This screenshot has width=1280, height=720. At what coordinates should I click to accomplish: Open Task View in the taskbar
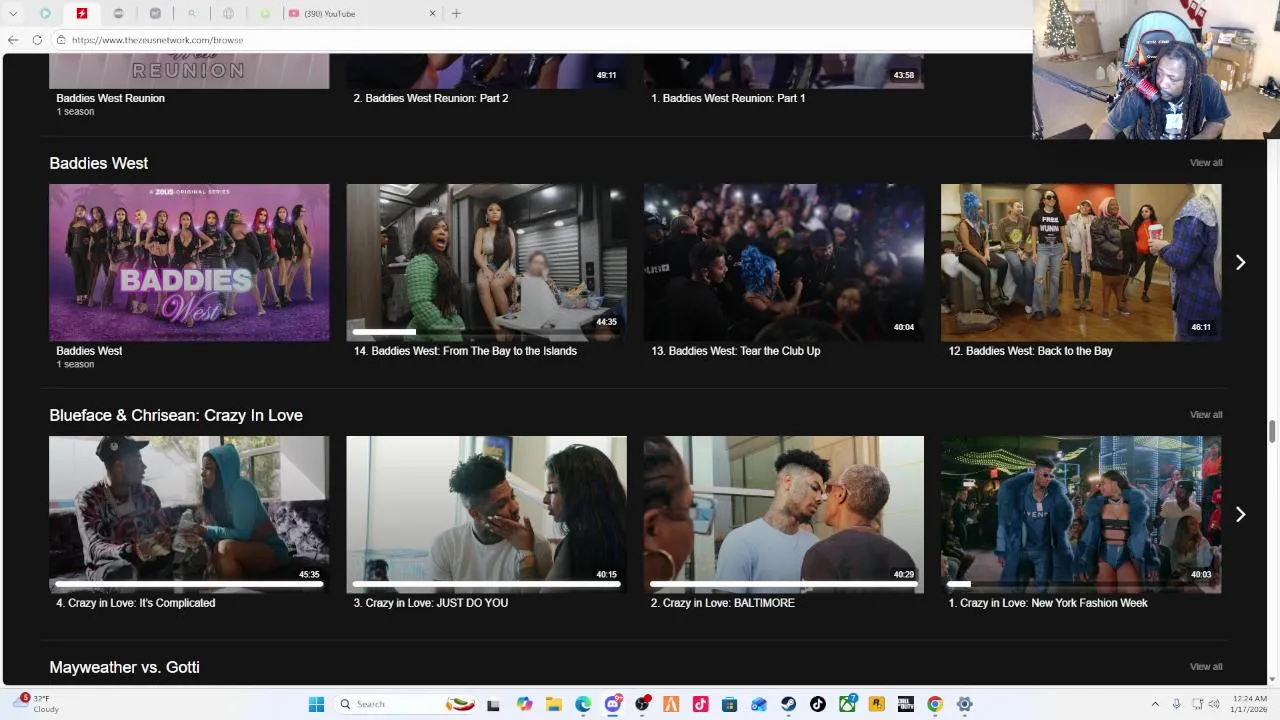(x=493, y=704)
